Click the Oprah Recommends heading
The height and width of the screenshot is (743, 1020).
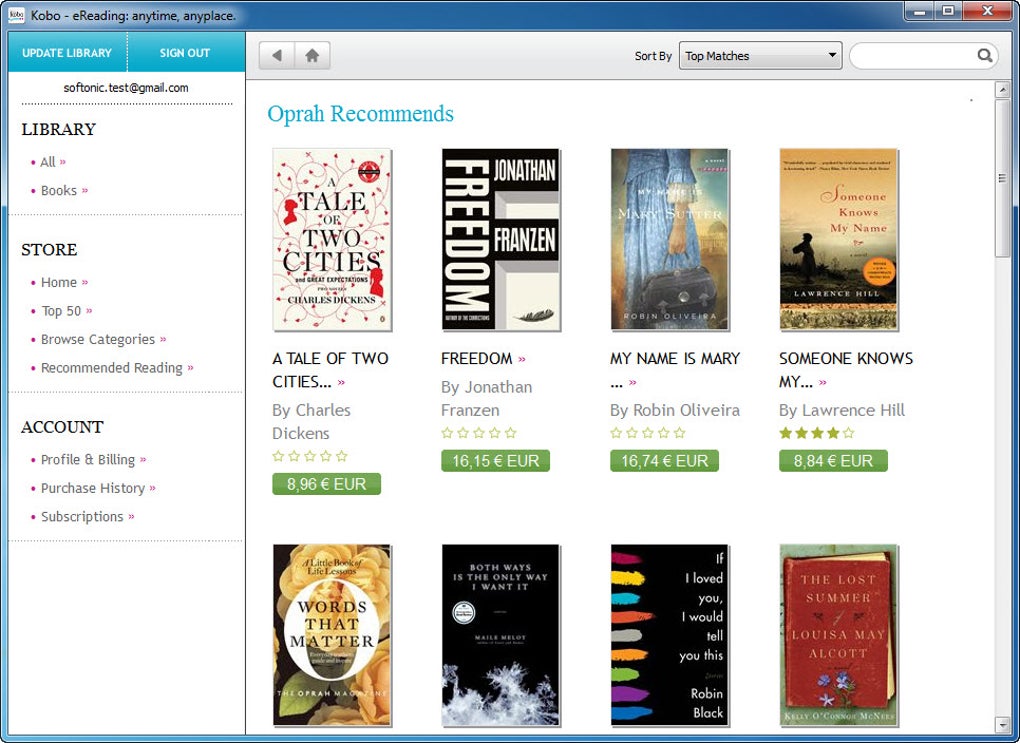click(x=360, y=114)
